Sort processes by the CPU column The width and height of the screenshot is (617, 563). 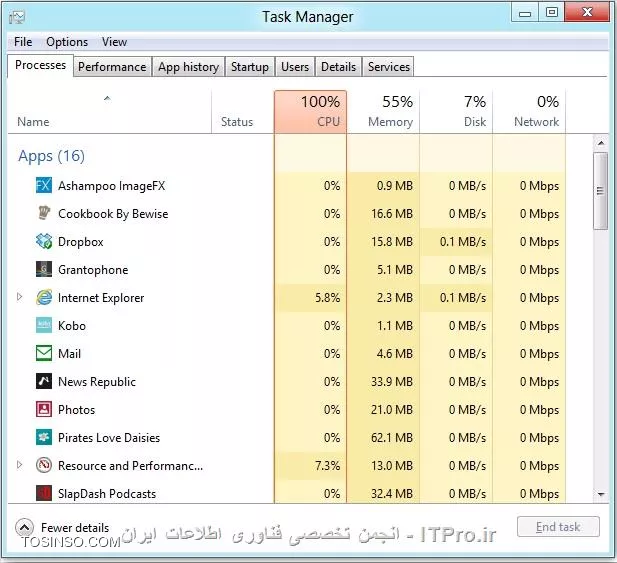point(310,112)
